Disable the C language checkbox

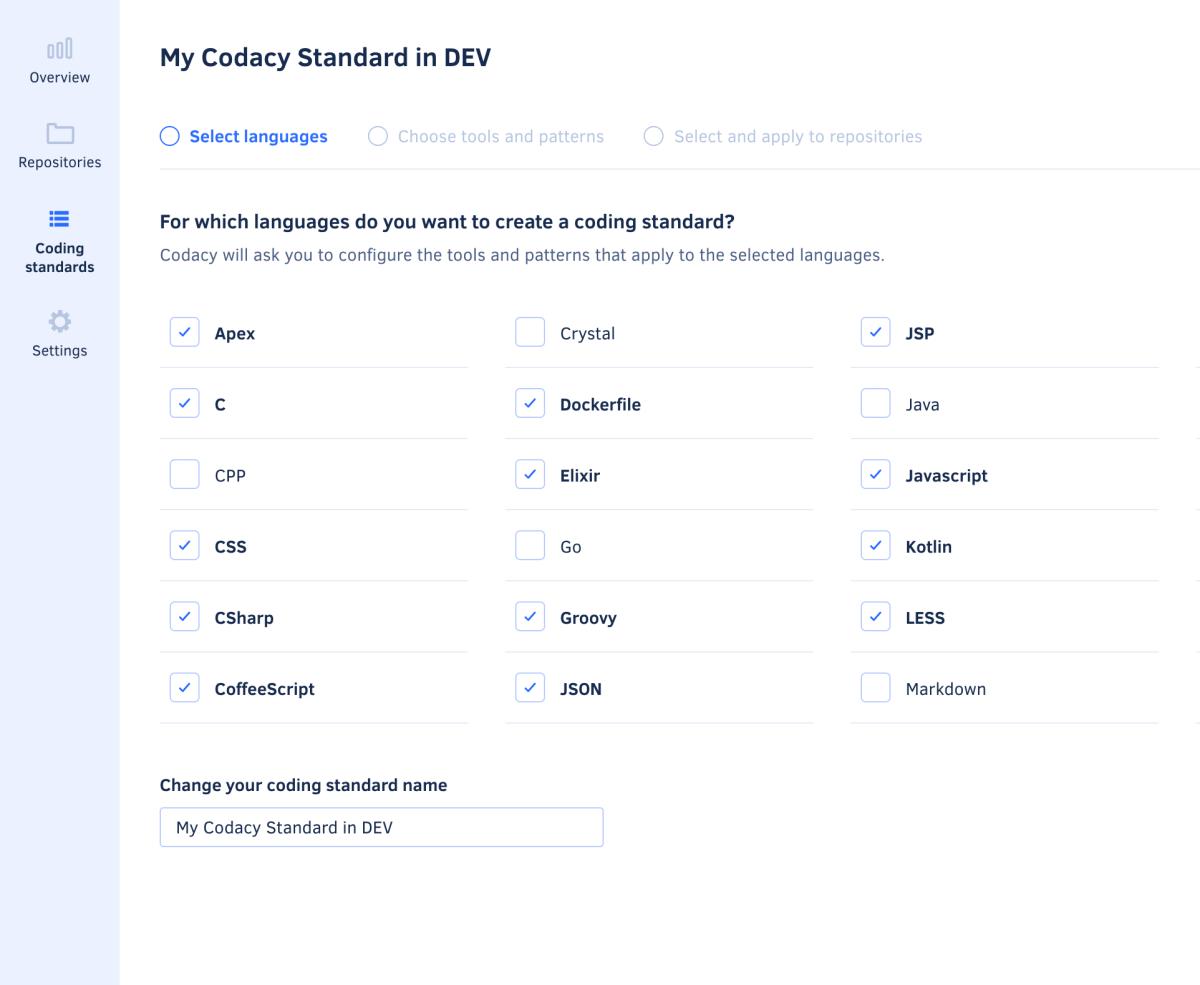[x=184, y=402]
